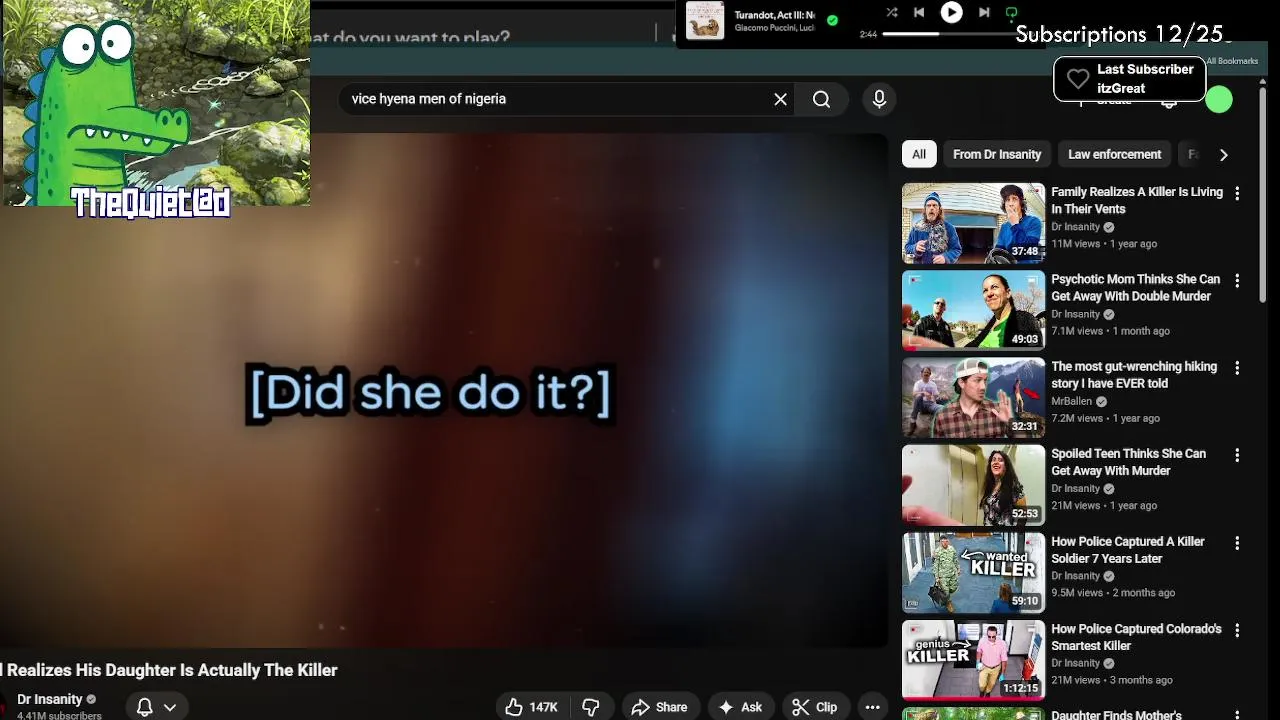Click the video title 'Realizes His Daughter Is Actually The Killer'
Image resolution: width=1280 pixels, height=720 pixels.
pyautogui.click(x=171, y=670)
